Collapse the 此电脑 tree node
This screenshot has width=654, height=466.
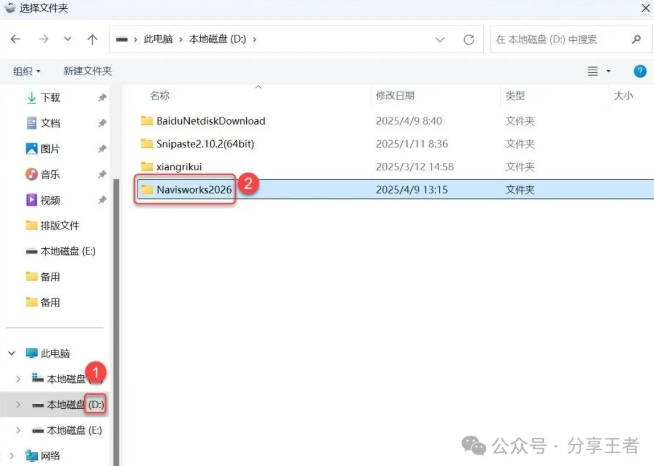pyautogui.click(x=12, y=353)
